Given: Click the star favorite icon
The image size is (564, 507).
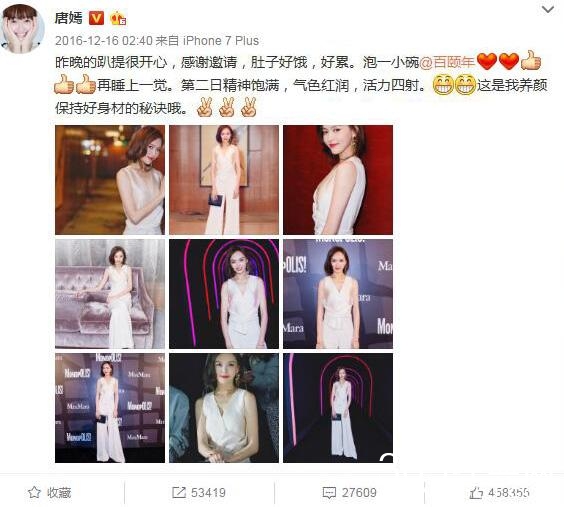Looking at the screenshot, I should 34,492.
